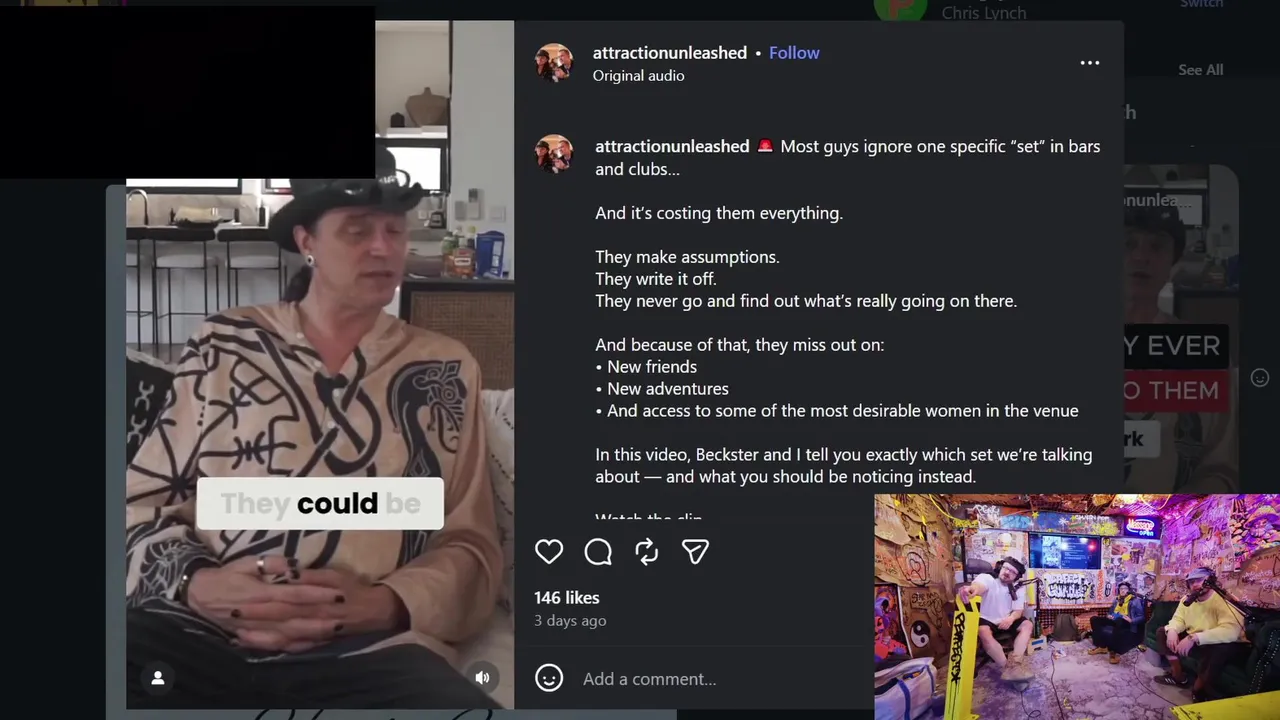Click the caption author's avatar
The width and height of the screenshot is (1280, 720).
pyautogui.click(x=554, y=154)
